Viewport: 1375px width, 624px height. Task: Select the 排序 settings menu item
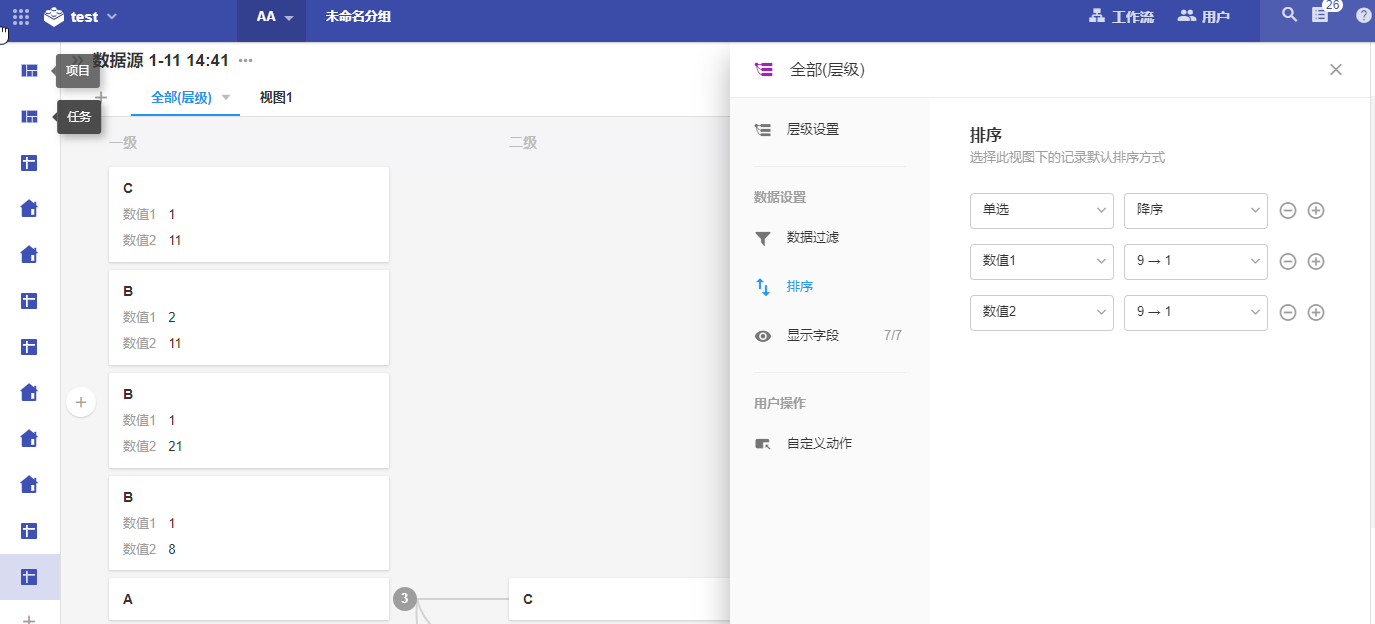(x=799, y=287)
